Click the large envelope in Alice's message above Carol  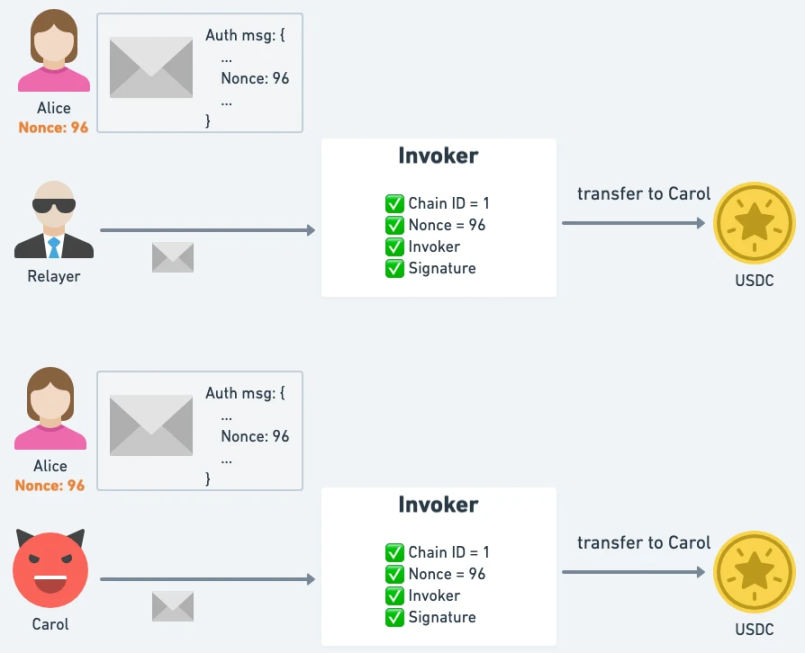click(151, 426)
